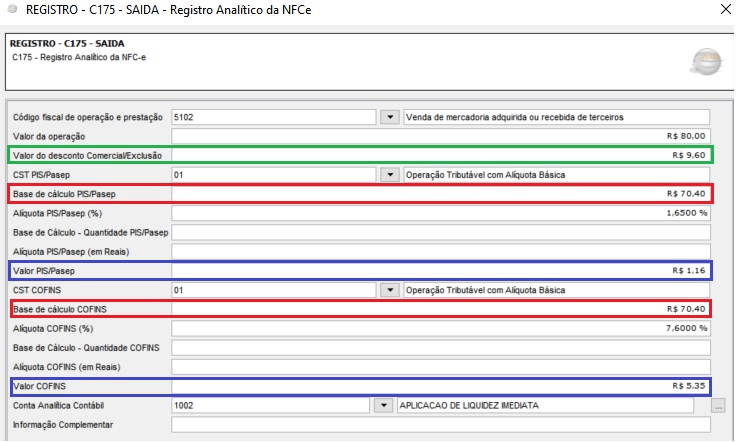
Task: Click the ellipsis browse button for Conta Analítica
Action: (x=718, y=406)
